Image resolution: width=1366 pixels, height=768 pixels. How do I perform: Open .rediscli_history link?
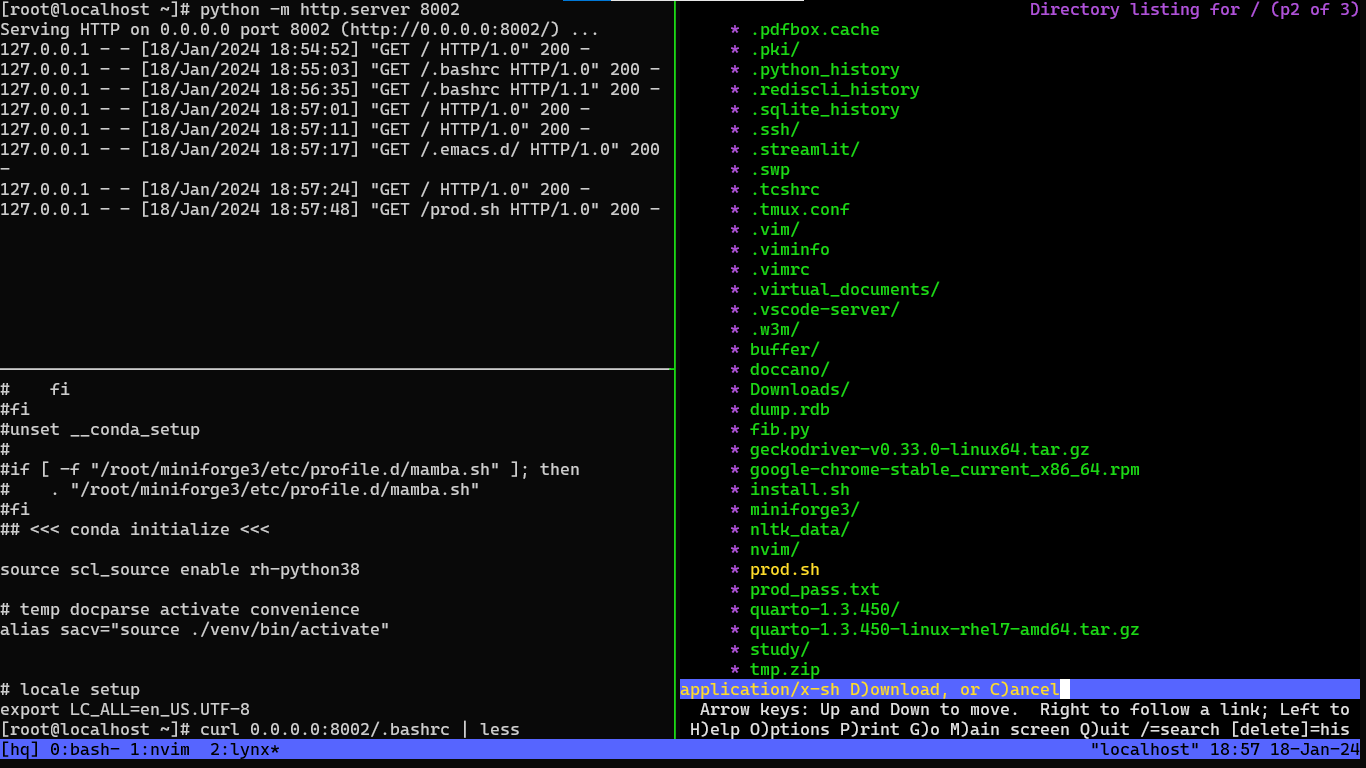[835, 90]
